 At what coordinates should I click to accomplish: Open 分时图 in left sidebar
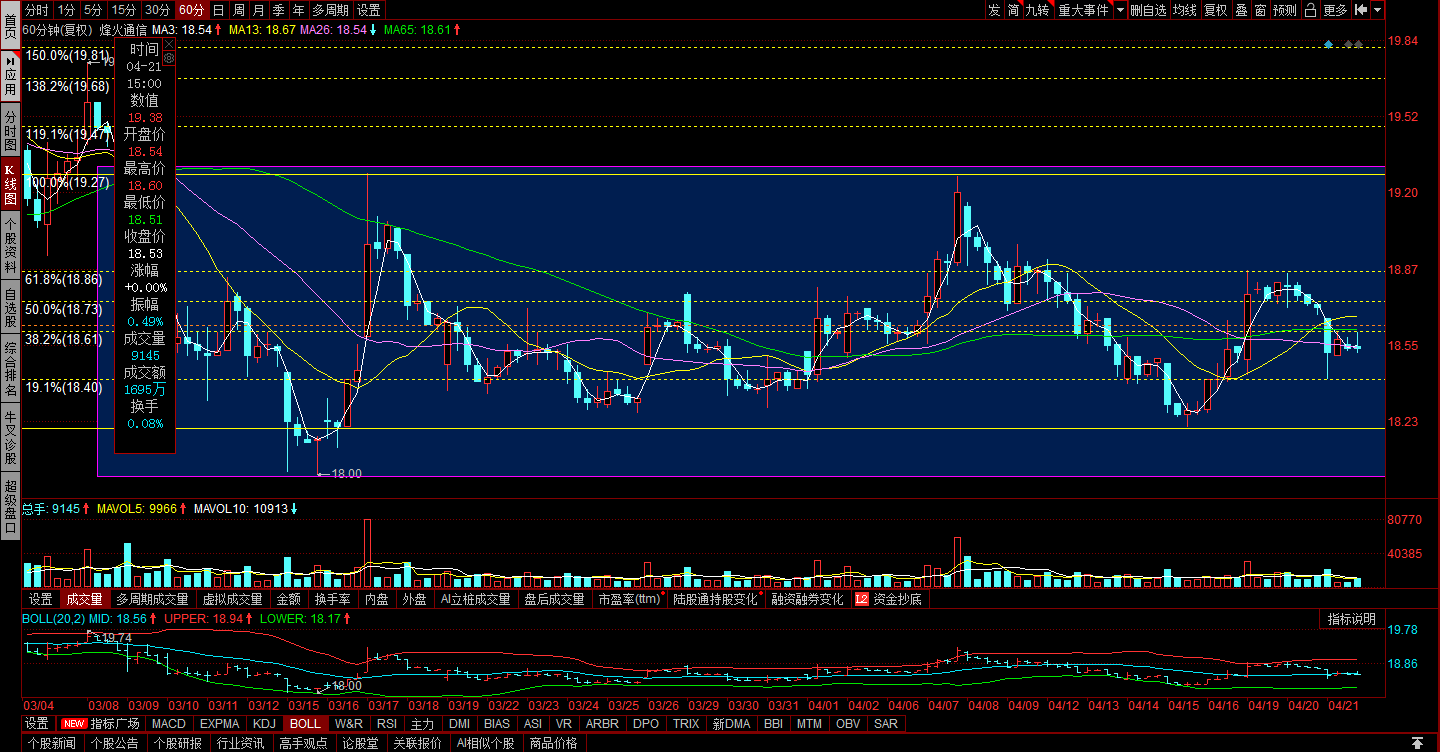pyautogui.click(x=10, y=130)
